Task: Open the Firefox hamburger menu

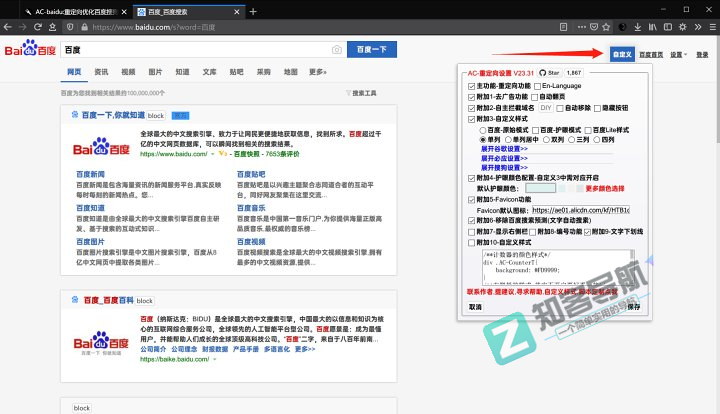Action: [x=713, y=27]
